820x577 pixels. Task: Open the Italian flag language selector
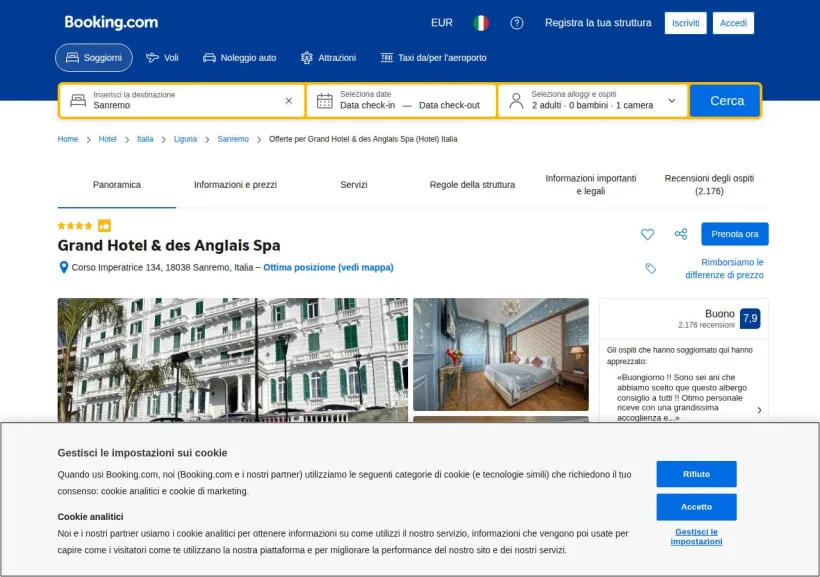point(481,23)
